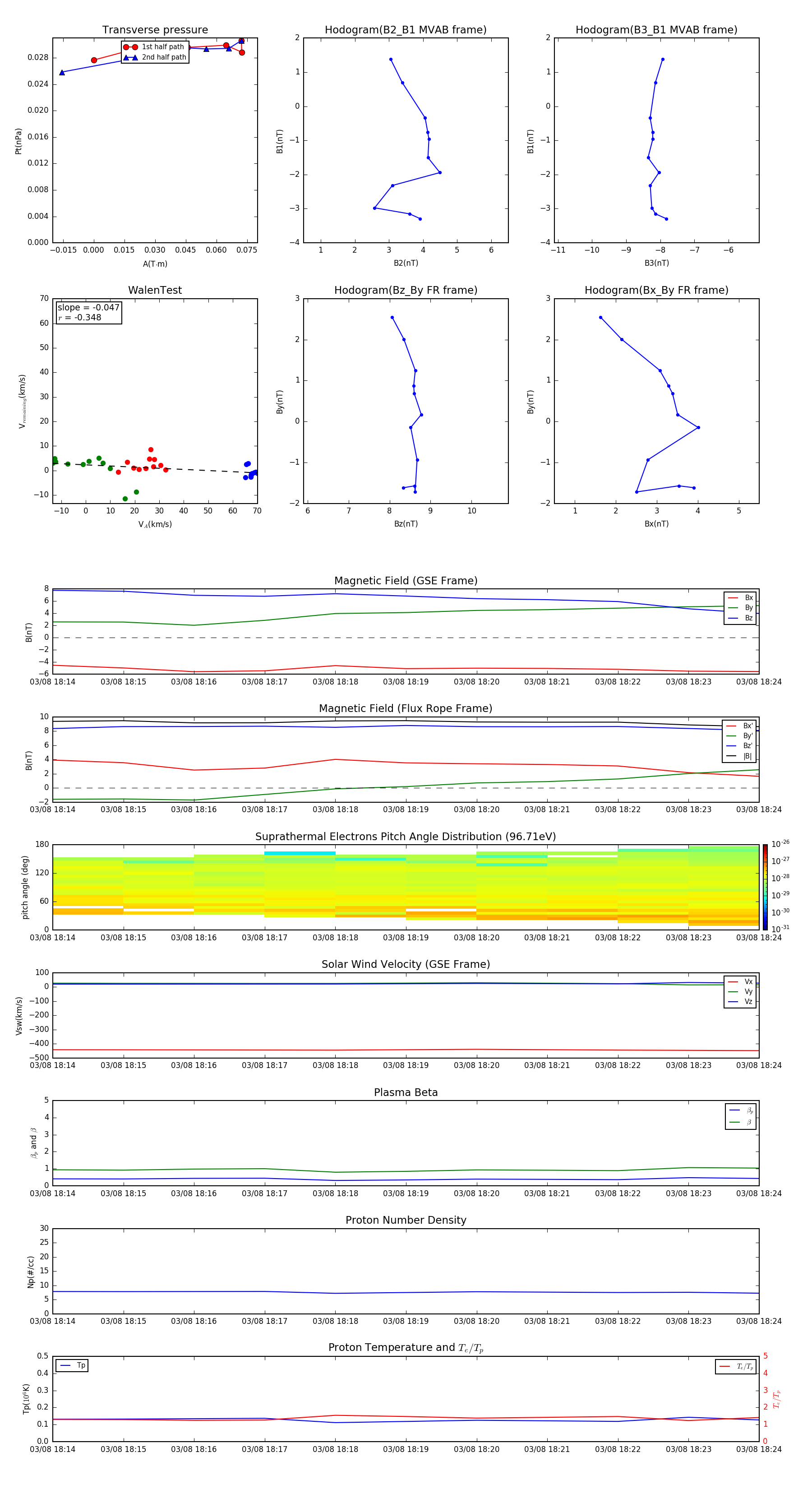The height and width of the screenshot is (1489, 812).
Task: Click the 'B2(nT)' x-axis label
Action: pyautogui.click(x=406, y=263)
